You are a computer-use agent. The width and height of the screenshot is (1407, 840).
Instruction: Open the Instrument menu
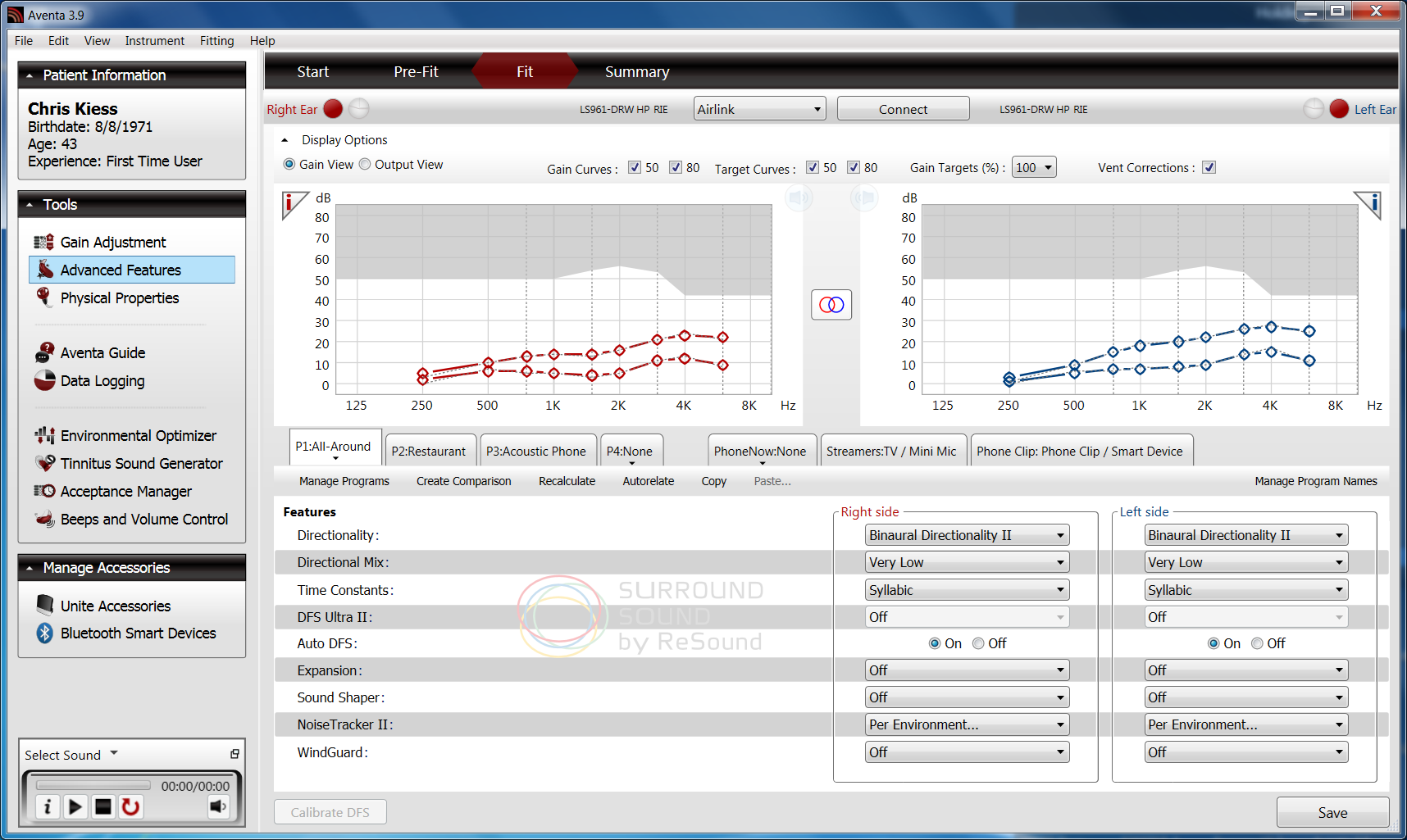(154, 40)
